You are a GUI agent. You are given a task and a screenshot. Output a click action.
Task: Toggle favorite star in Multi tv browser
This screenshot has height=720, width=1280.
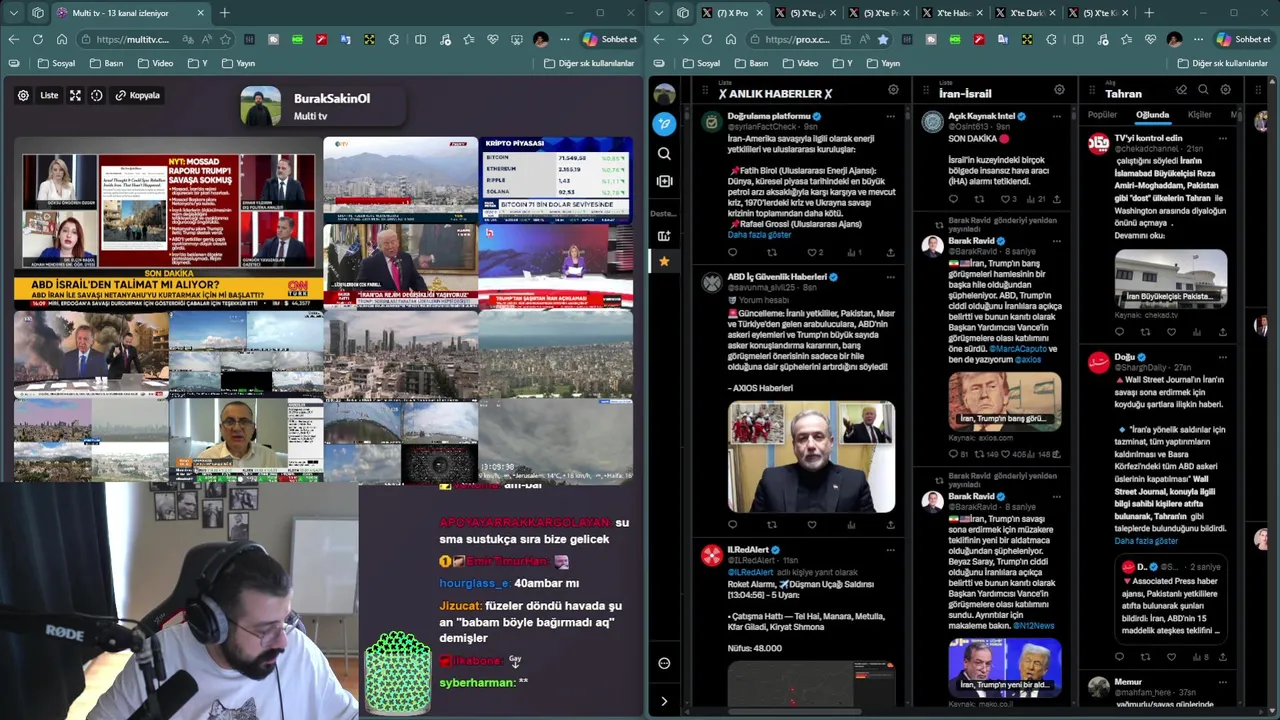(225, 39)
